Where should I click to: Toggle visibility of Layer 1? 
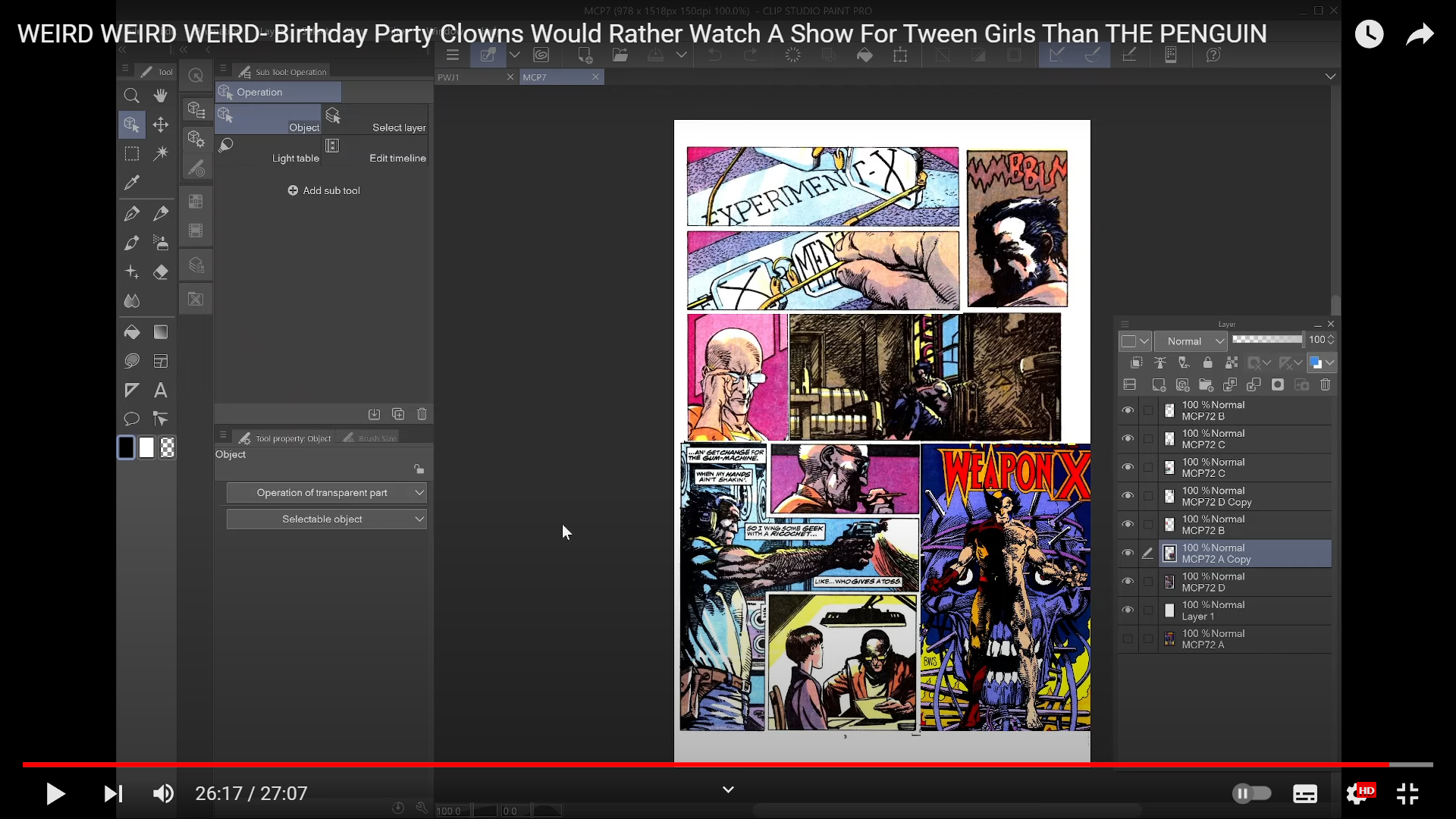(x=1128, y=610)
